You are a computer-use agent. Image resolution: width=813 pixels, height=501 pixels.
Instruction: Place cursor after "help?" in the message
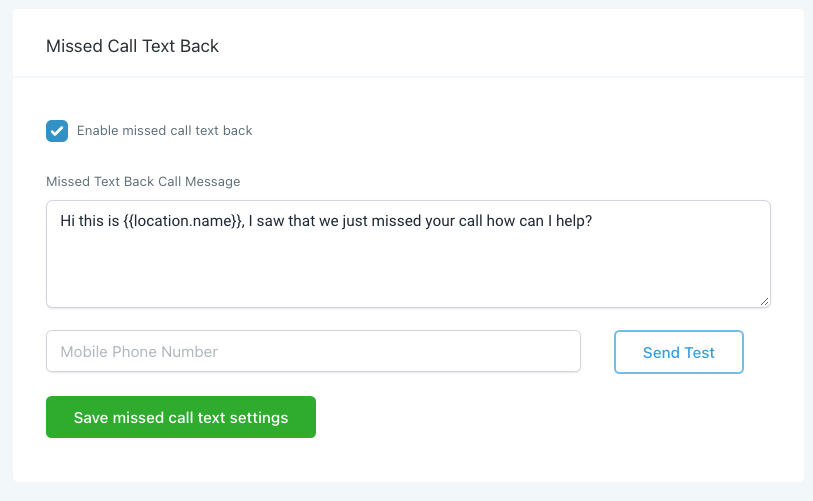point(594,220)
